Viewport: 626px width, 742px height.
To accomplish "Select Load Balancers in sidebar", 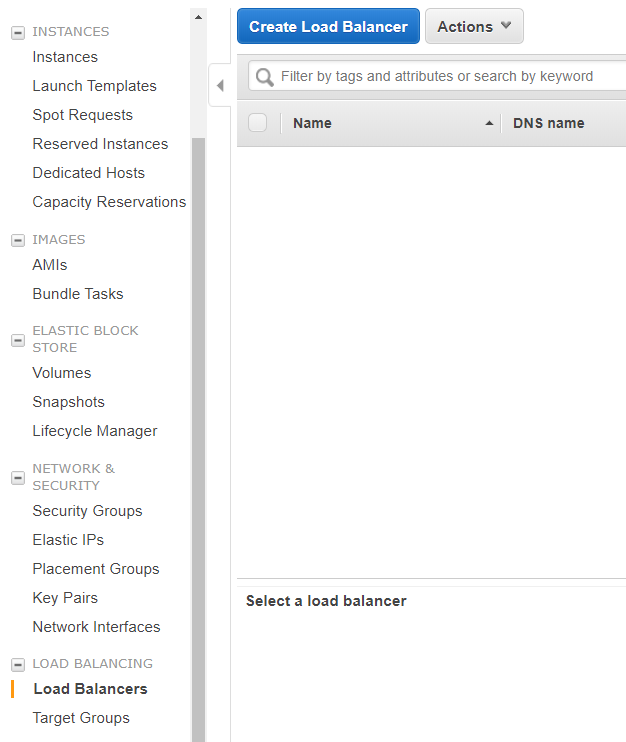I will pos(90,689).
